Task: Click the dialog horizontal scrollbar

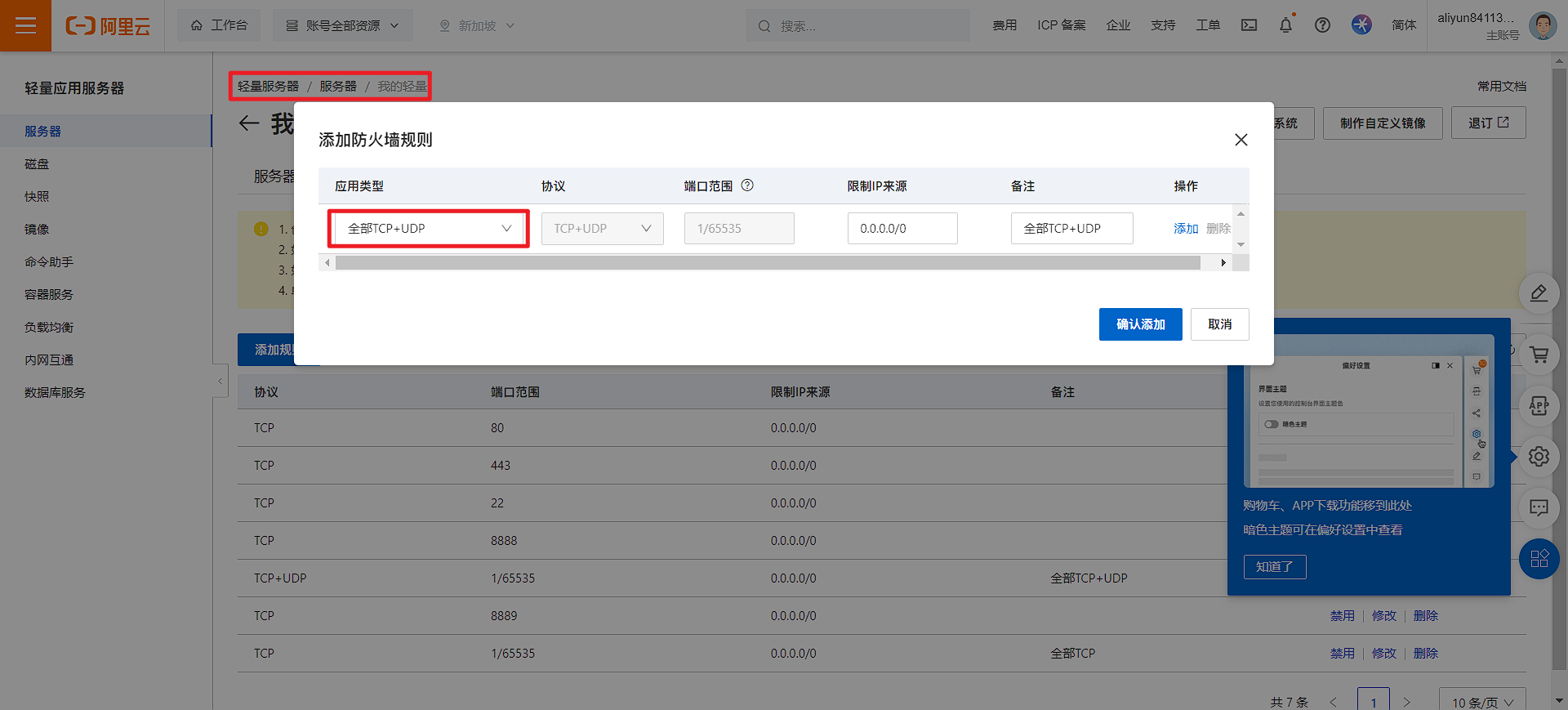Action: [768, 262]
